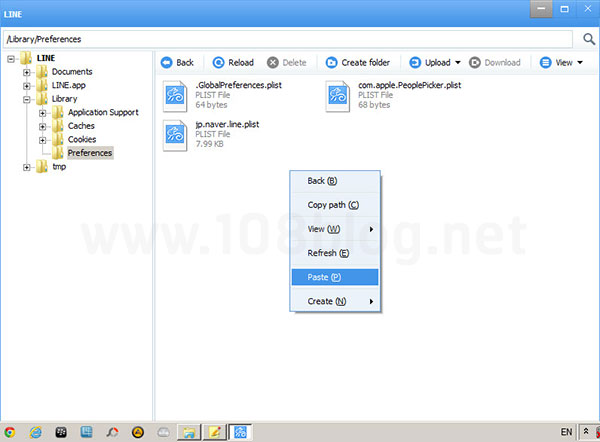The image size is (600, 442).
Task: Click the Cookies tree label
Action: click(82, 139)
